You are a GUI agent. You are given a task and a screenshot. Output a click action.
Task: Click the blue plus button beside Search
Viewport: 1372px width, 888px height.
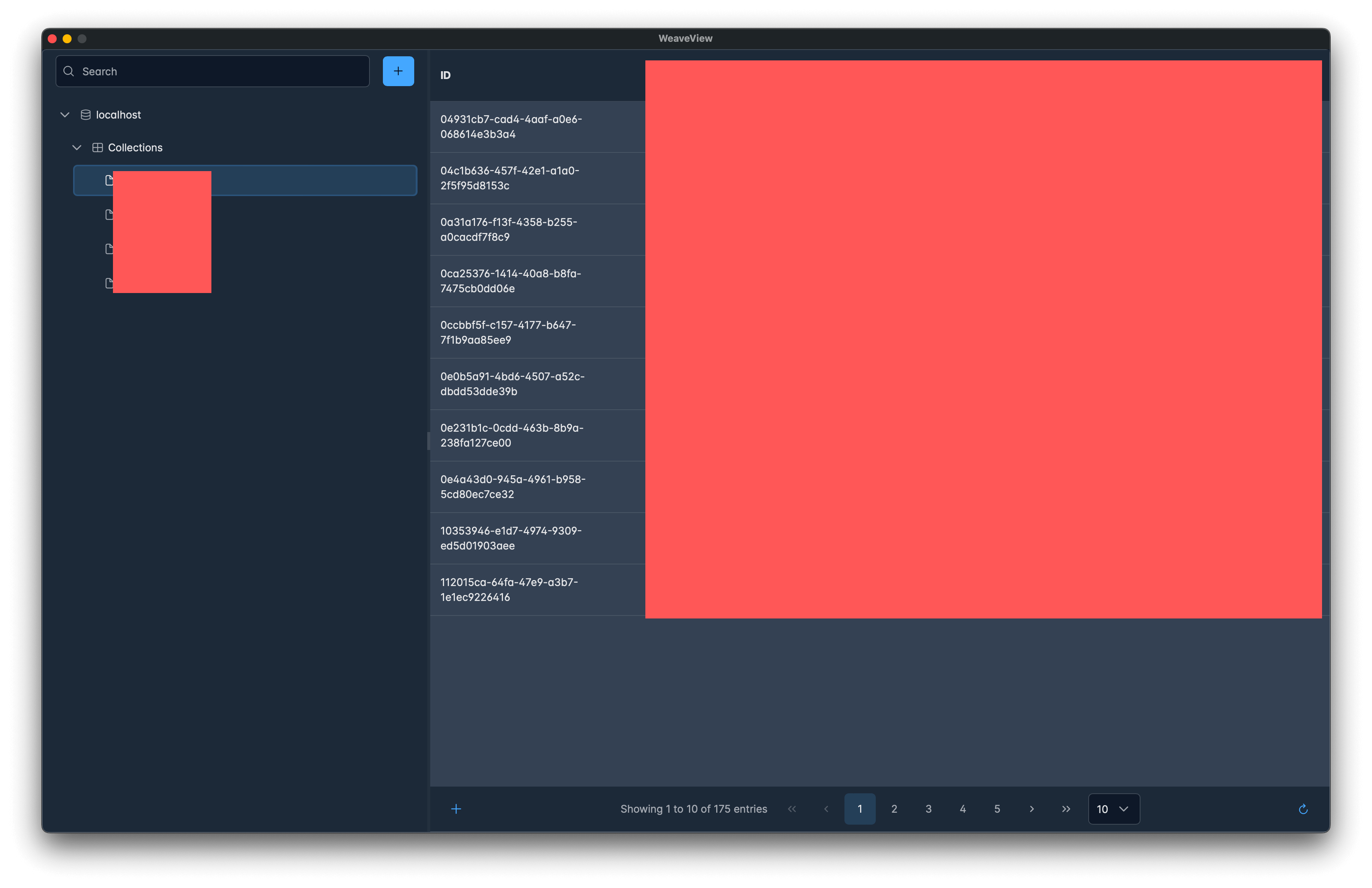pos(398,71)
